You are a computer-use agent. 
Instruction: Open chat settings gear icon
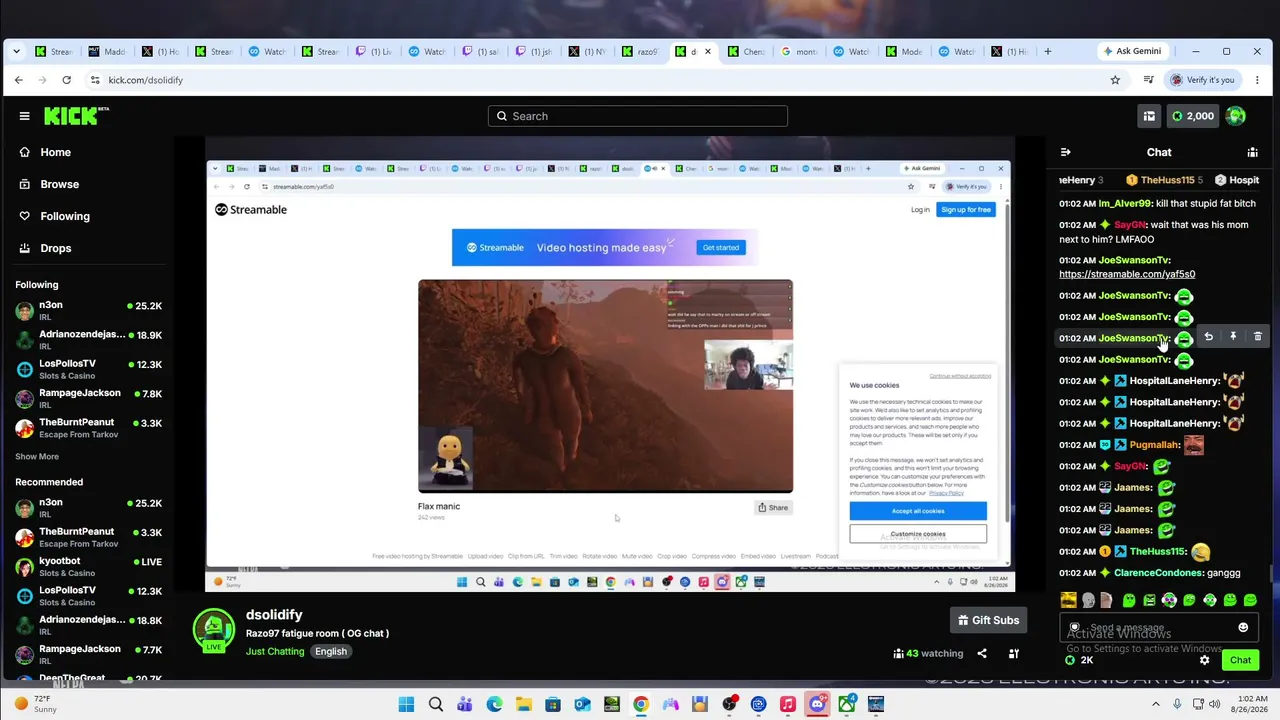1204,660
